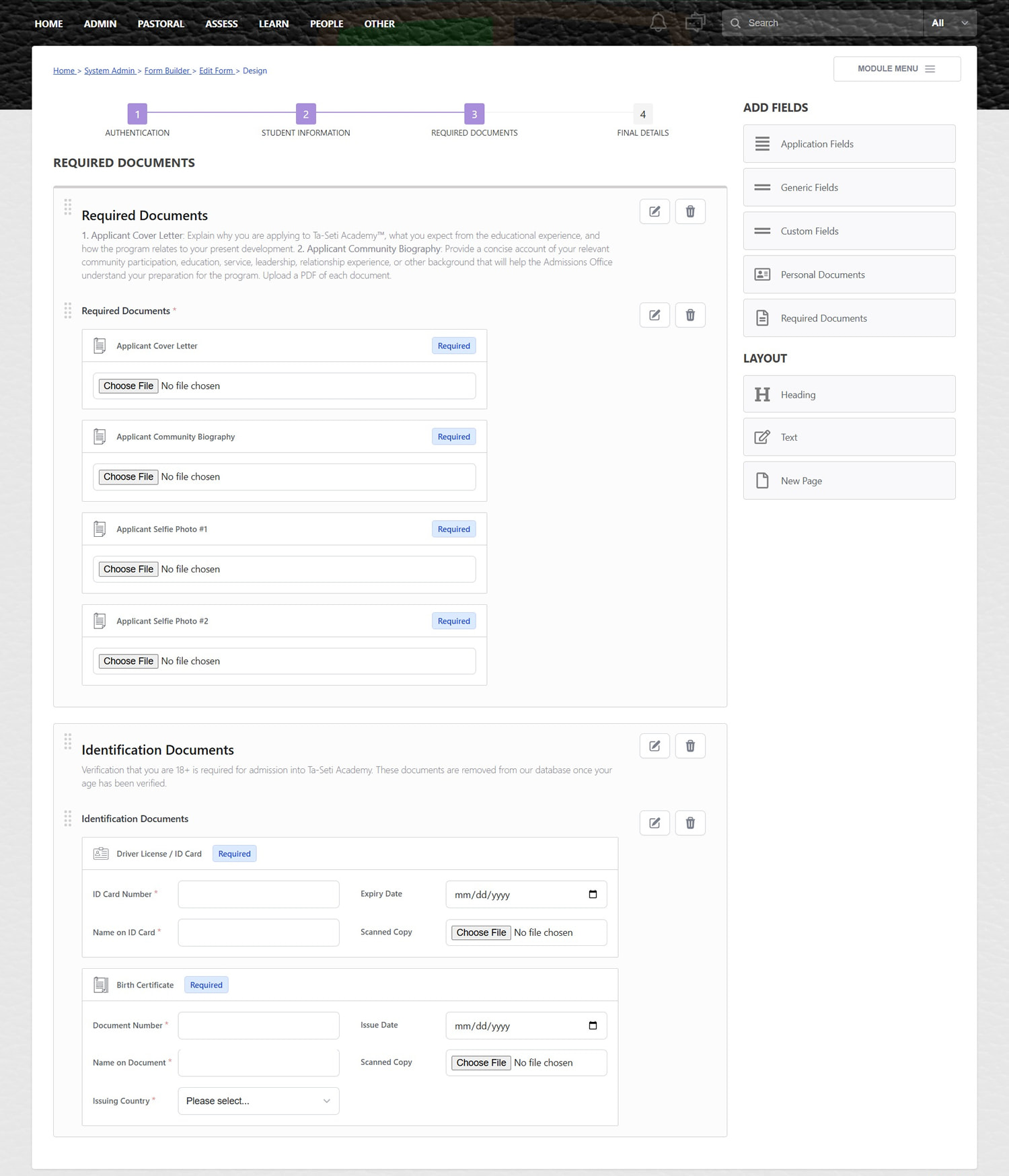The width and height of the screenshot is (1009, 1176).
Task: Edit the Required Documents field with asterisk
Action: click(655, 315)
